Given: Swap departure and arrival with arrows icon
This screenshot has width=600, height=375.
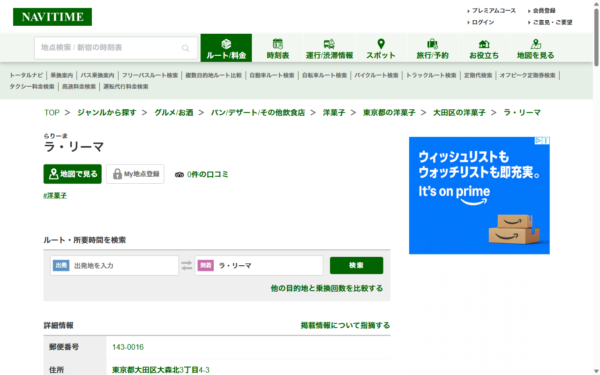Looking at the screenshot, I should tap(187, 266).
